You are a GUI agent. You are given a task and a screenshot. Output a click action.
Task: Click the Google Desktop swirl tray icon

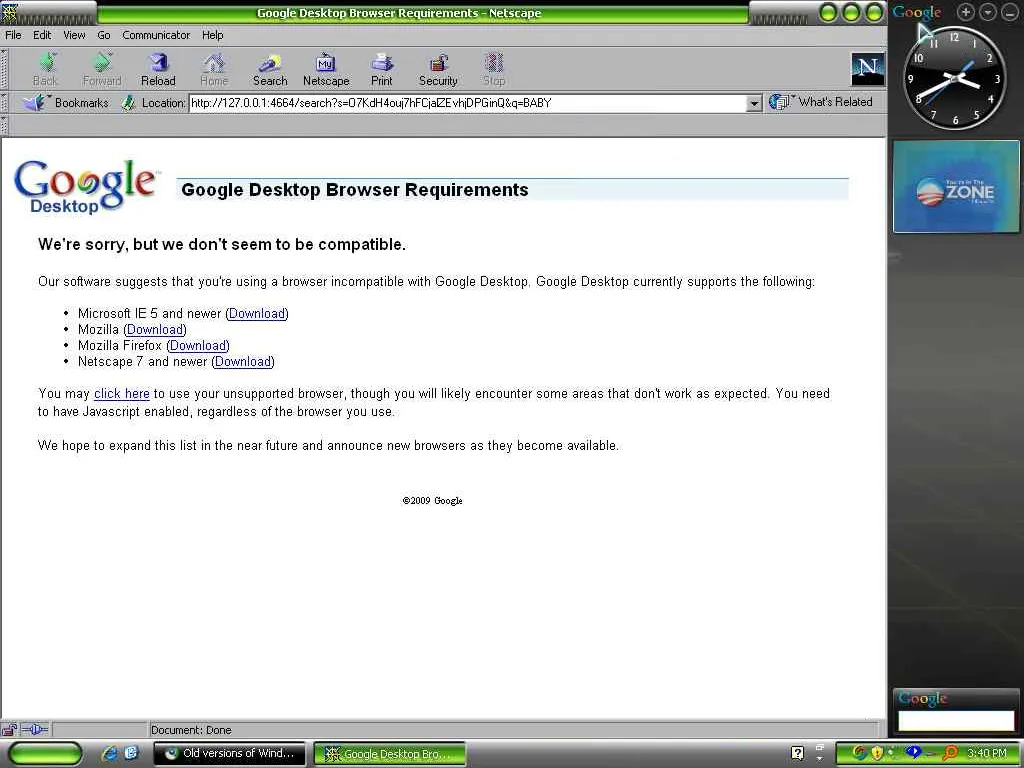pyautogui.click(x=859, y=753)
